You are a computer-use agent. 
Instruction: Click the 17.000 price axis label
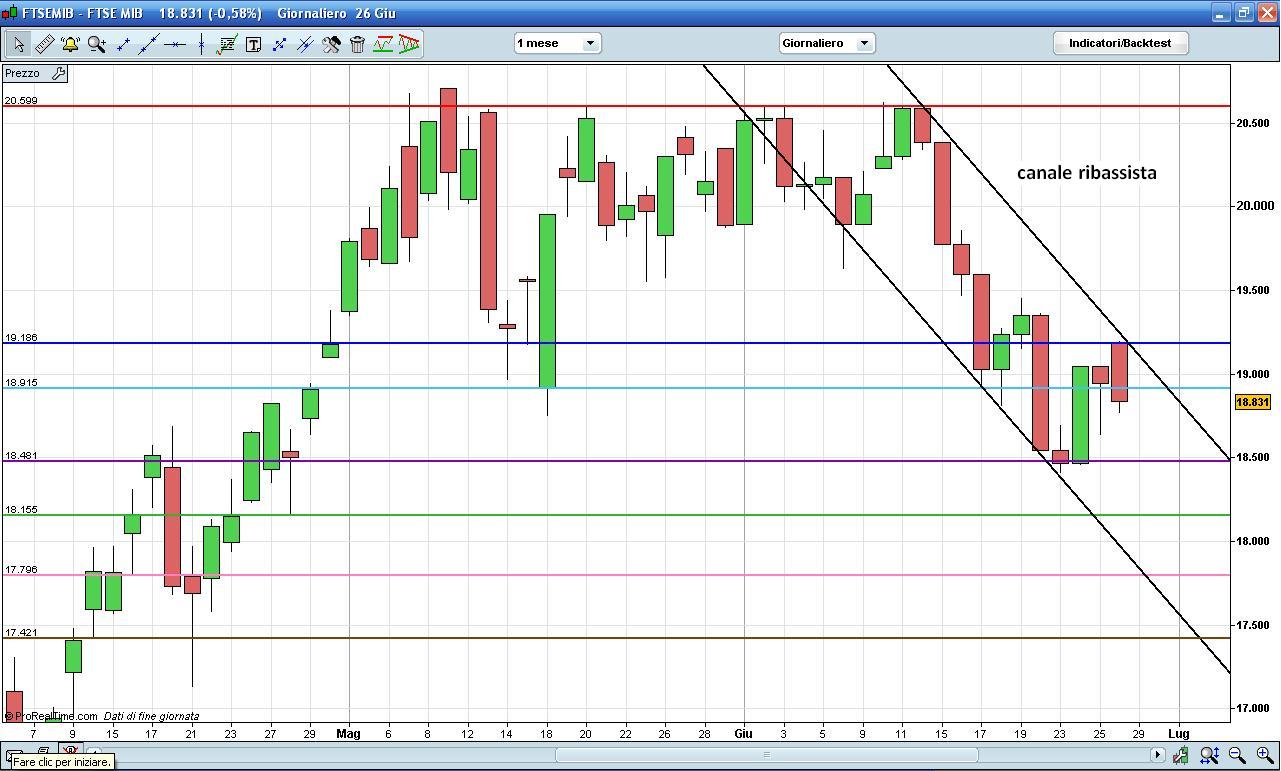1254,709
